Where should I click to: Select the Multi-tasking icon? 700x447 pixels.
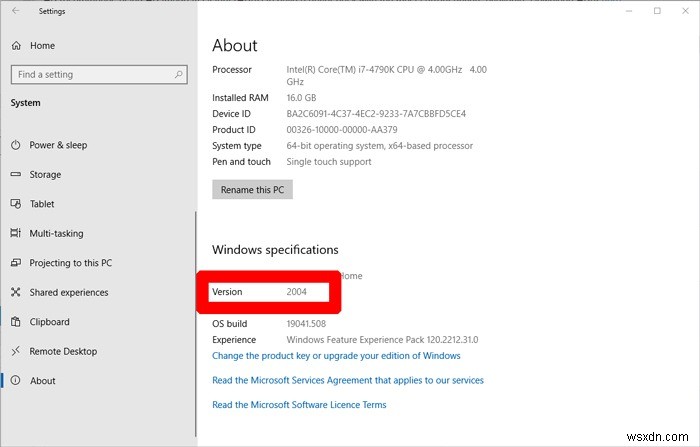pyautogui.click(x=16, y=233)
